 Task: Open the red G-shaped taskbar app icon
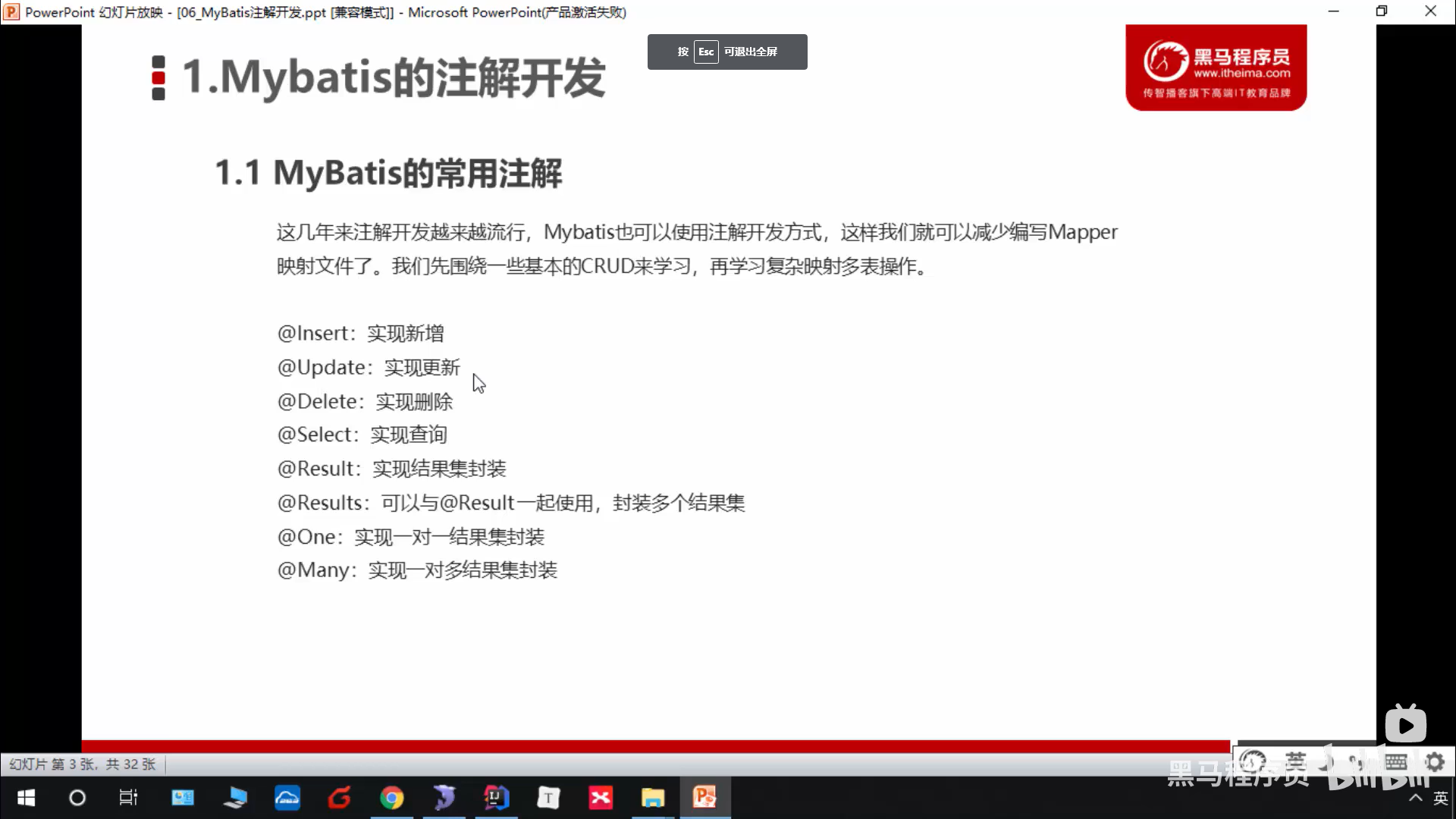(339, 798)
